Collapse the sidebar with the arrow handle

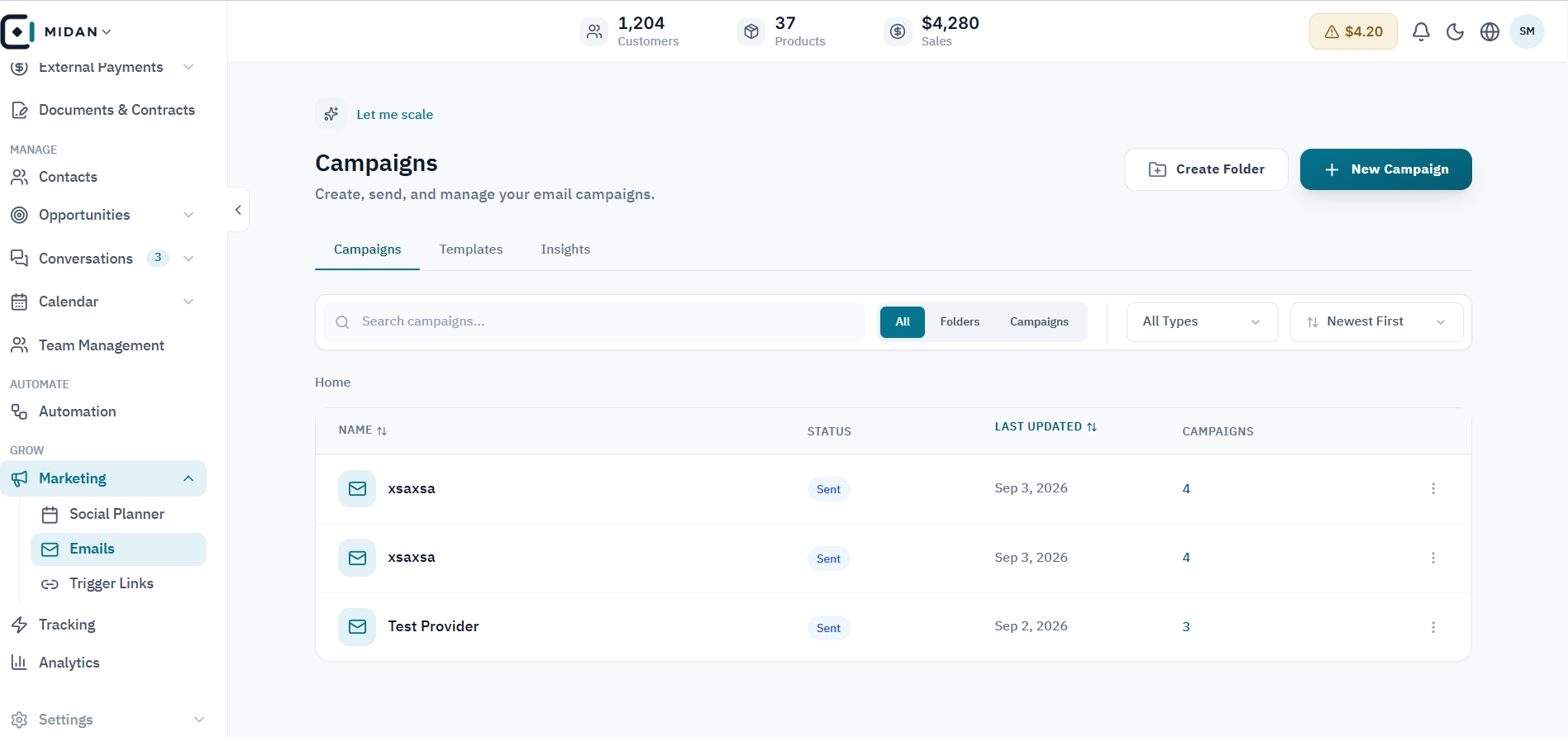coord(238,210)
